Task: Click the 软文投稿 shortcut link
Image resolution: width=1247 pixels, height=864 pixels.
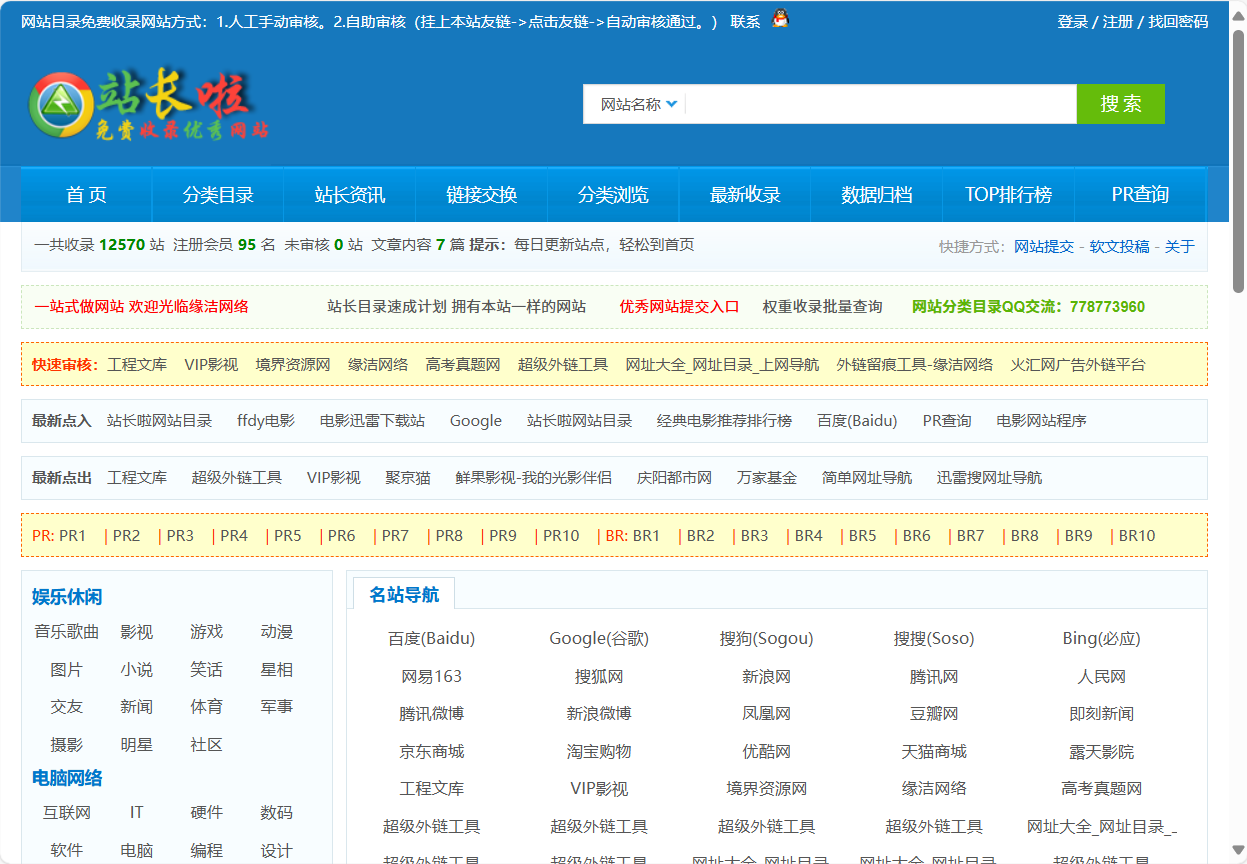Action: pyautogui.click(x=1119, y=246)
